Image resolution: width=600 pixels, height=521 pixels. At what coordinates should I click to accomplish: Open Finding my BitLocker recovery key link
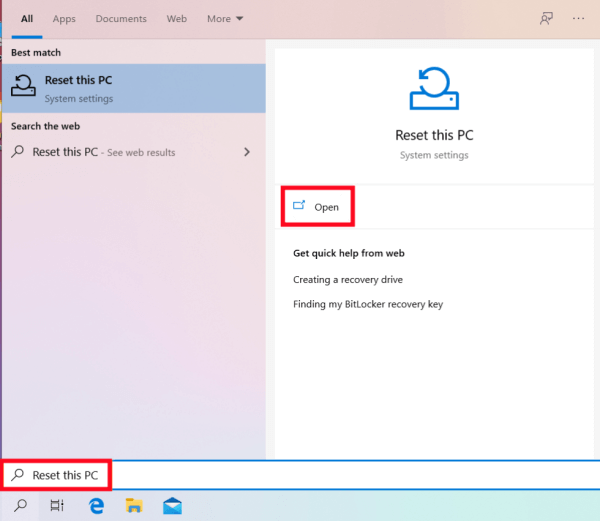pyautogui.click(x=367, y=304)
